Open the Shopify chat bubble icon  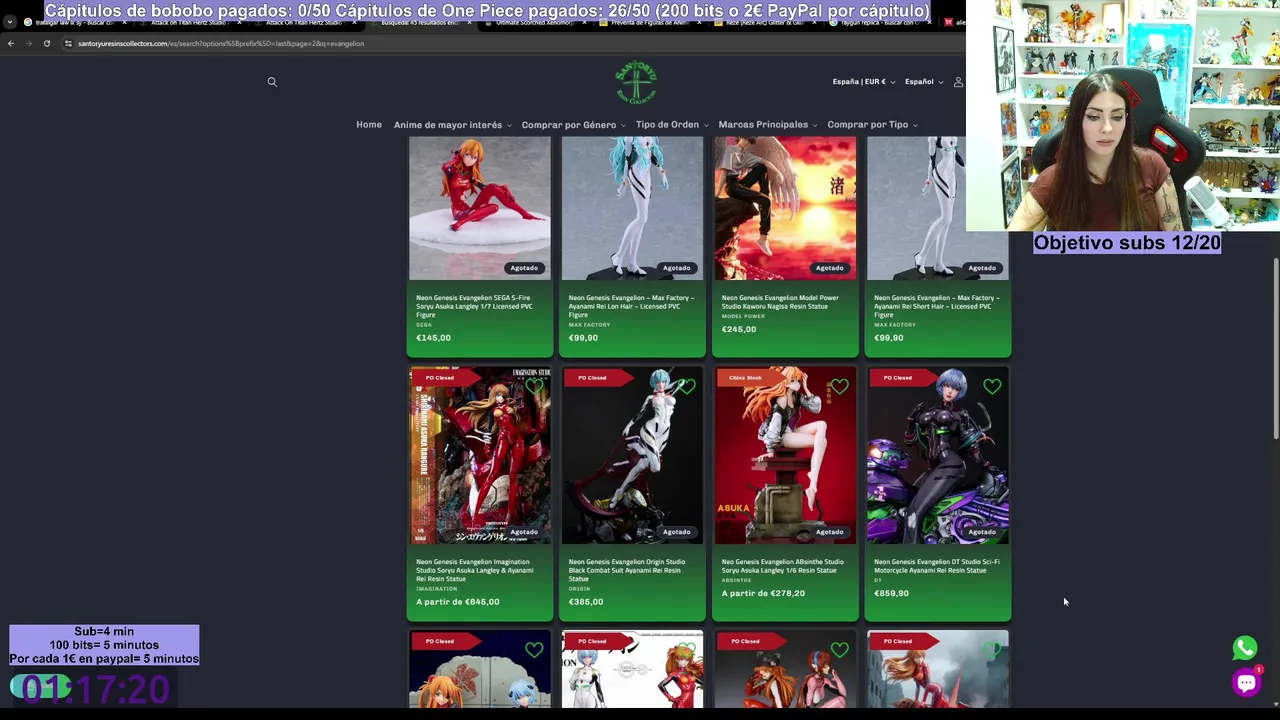(x=1246, y=683)
